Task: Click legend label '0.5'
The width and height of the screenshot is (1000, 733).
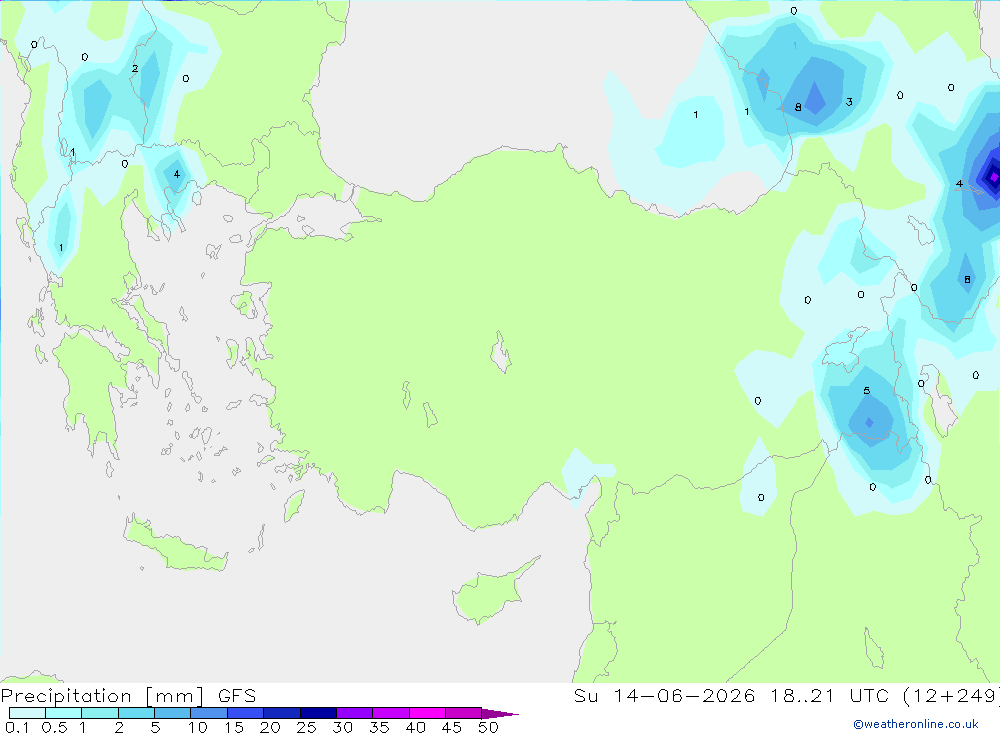Action: [x=54, y=727]
